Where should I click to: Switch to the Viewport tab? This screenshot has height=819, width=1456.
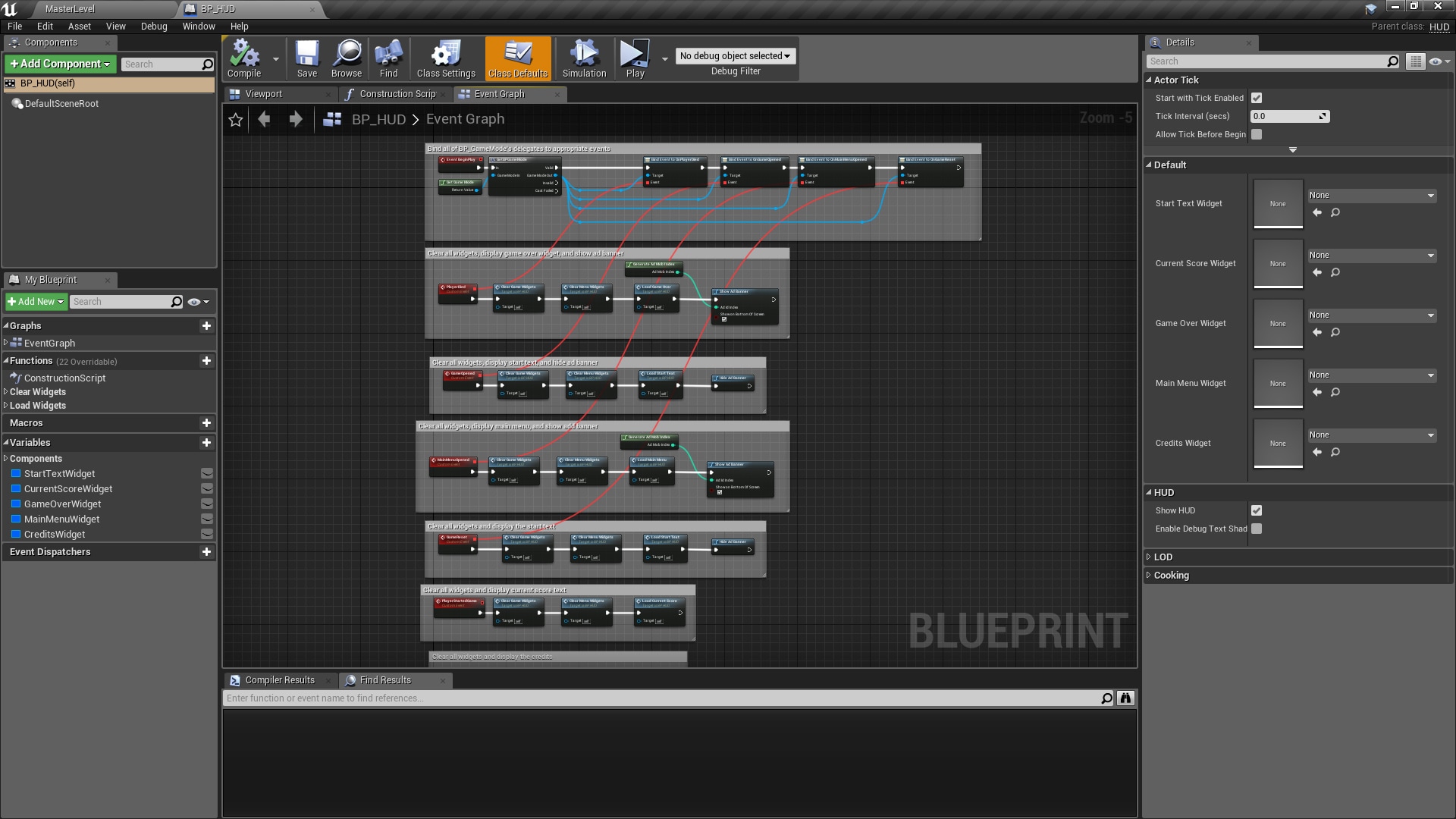point(265,94)
